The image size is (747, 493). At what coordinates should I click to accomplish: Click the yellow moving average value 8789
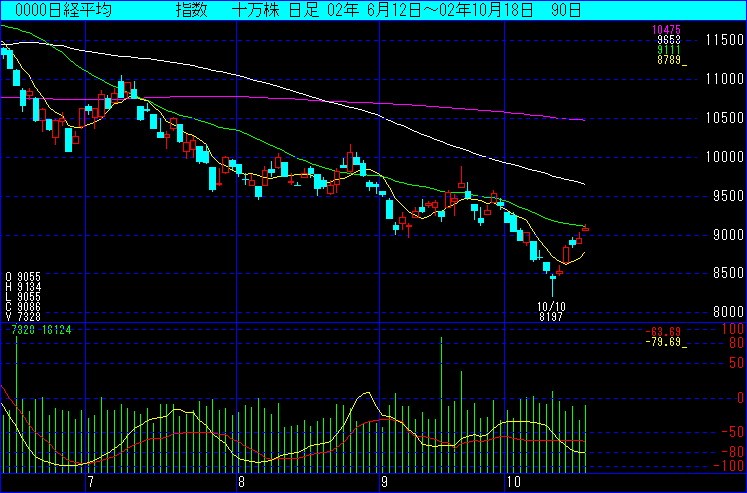click(x=671, y=60)
